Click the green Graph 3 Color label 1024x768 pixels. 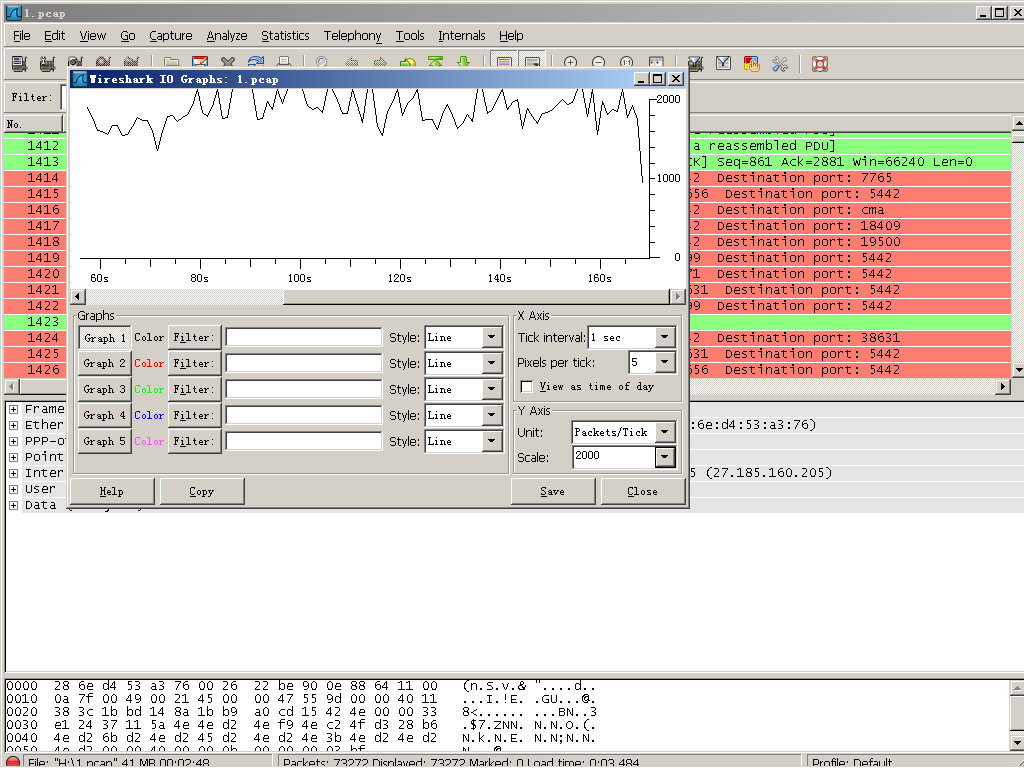[x=149, y=389]
